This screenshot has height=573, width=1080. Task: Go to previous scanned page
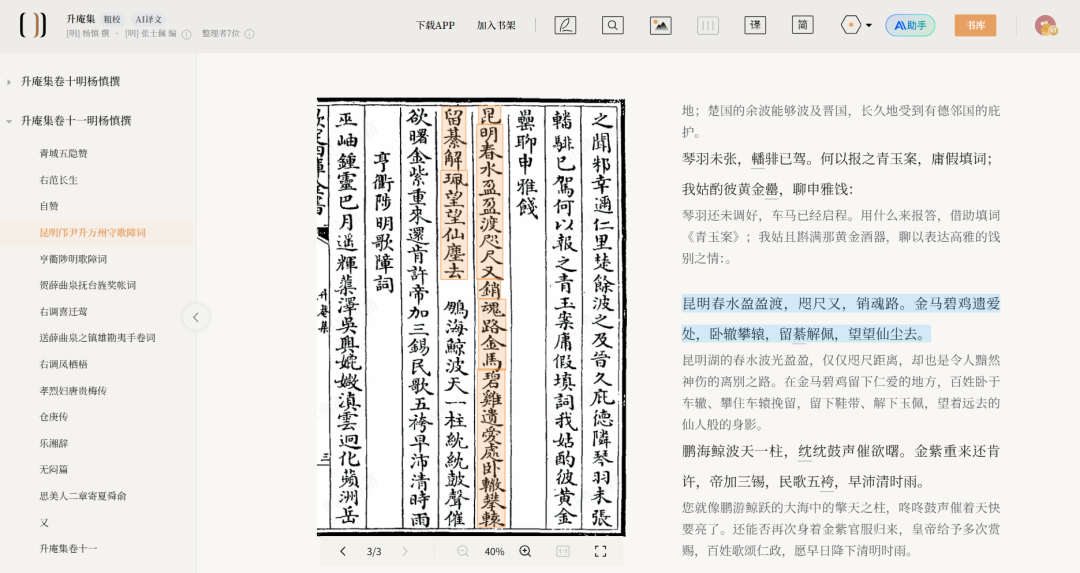click(x=342, y=551)
